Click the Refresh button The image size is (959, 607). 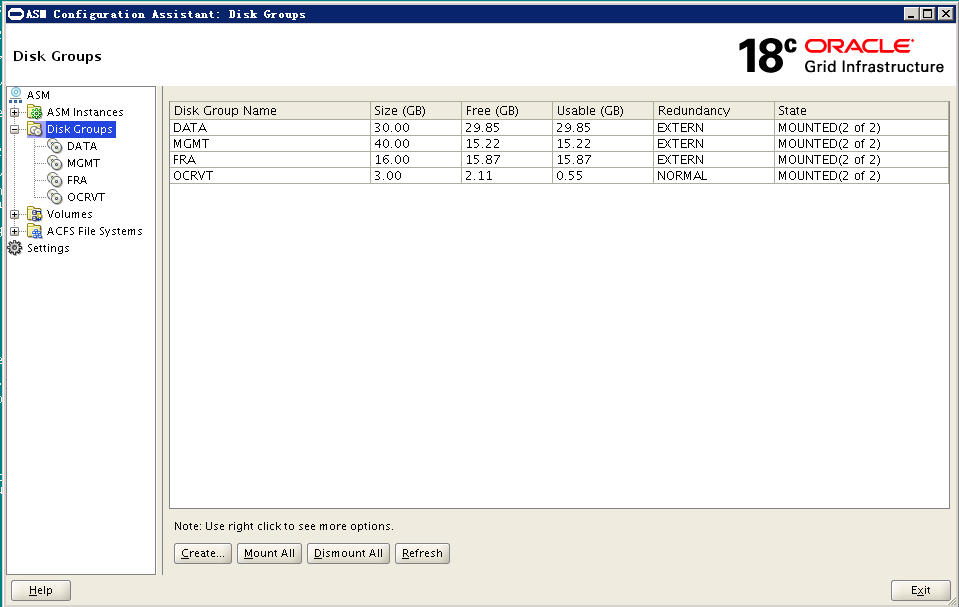click(x=422, y=553)
